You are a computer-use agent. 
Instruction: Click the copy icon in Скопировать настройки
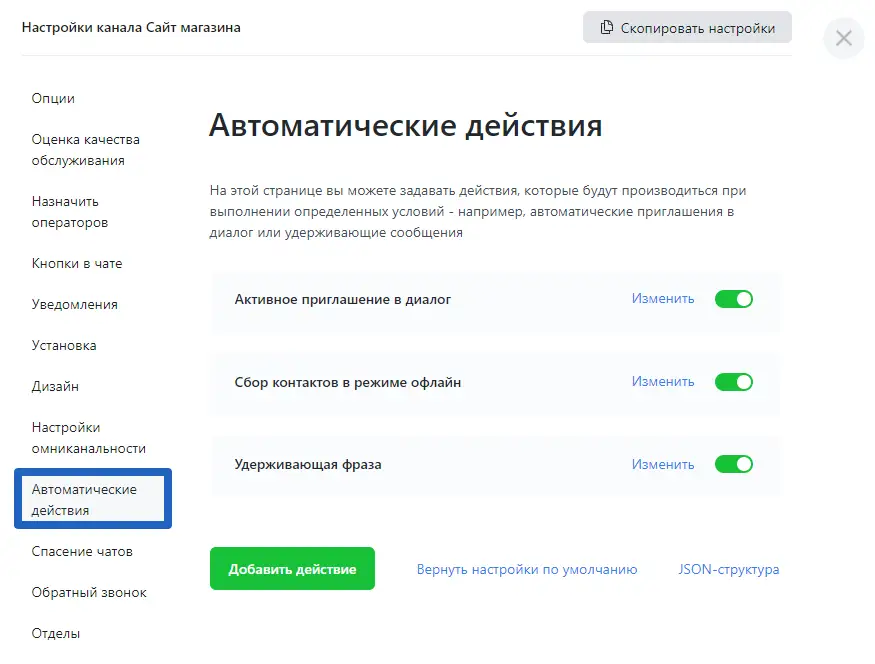[x=606, y=28]
